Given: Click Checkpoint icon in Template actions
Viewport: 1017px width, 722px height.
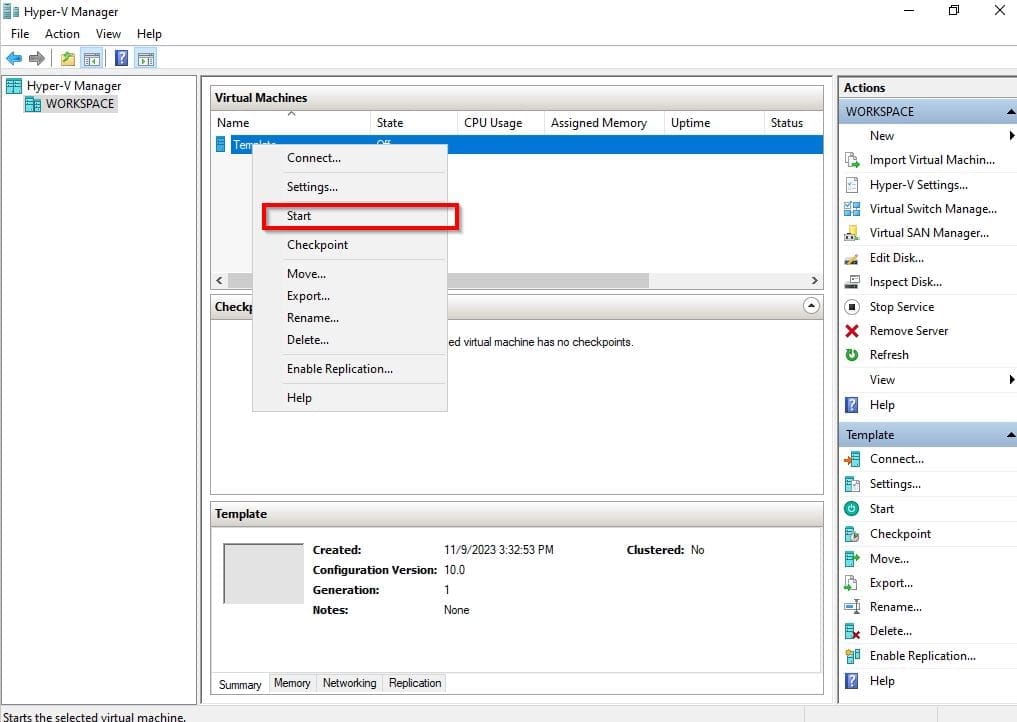Looking at the screenshot, I should coord(852,534).
